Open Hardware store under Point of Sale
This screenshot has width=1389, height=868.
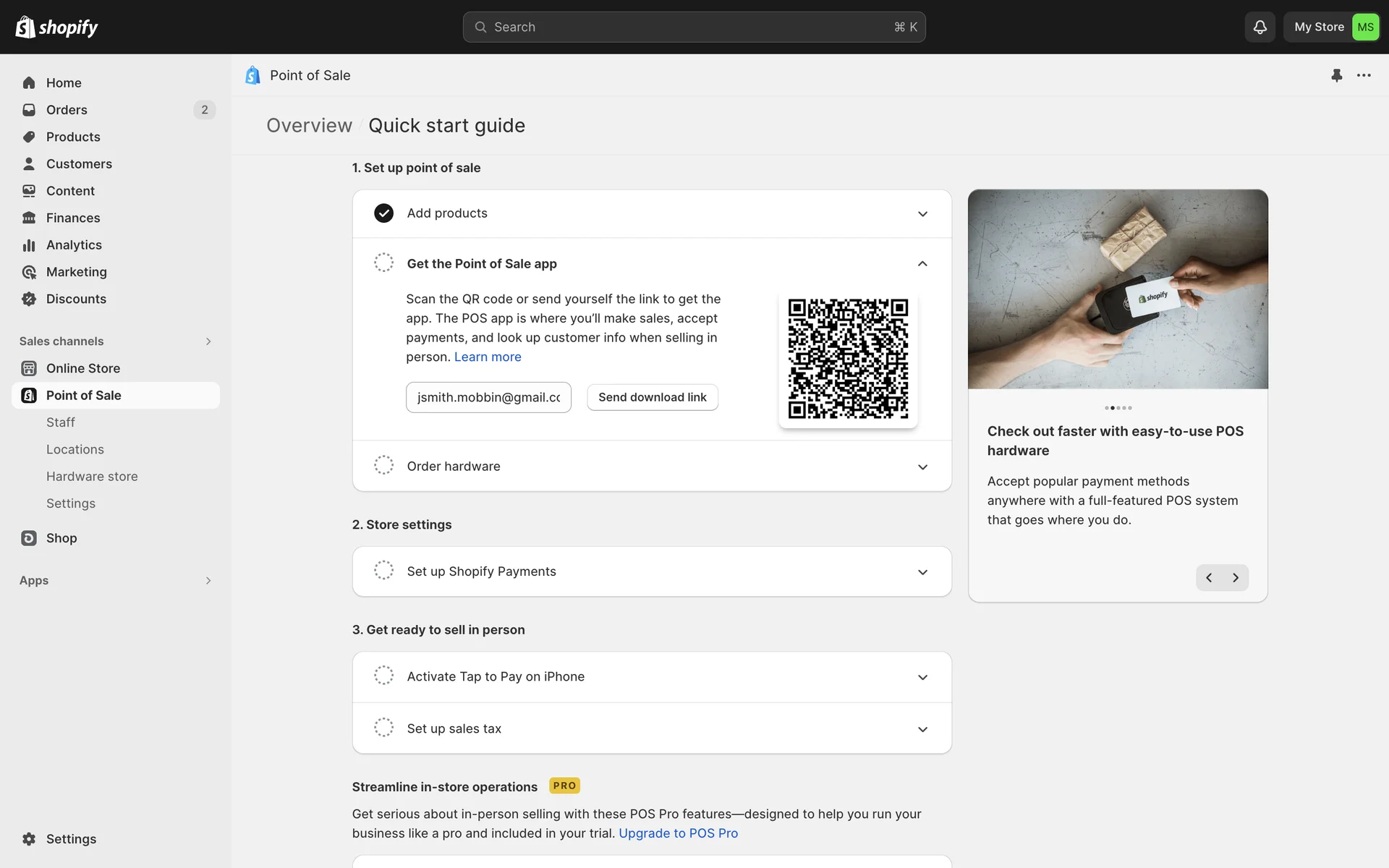click(92, 476)
